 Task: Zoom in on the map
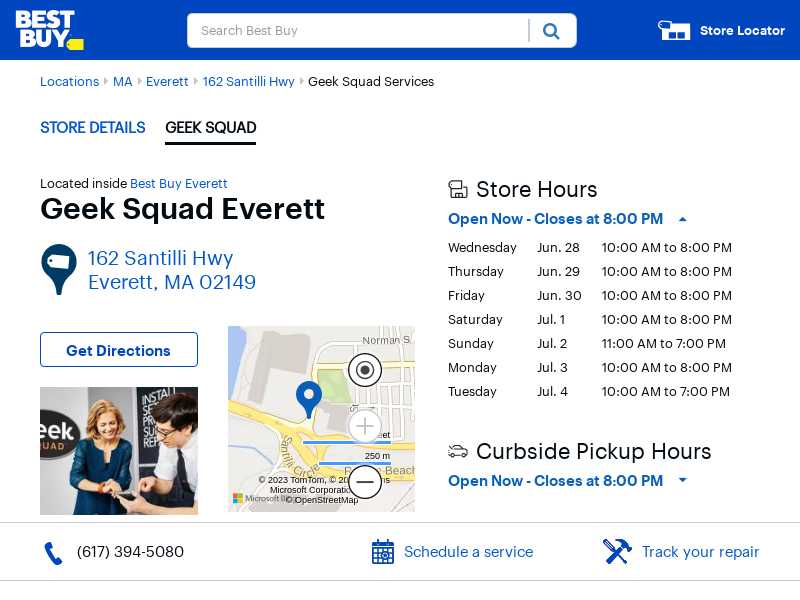click(365, 426)
